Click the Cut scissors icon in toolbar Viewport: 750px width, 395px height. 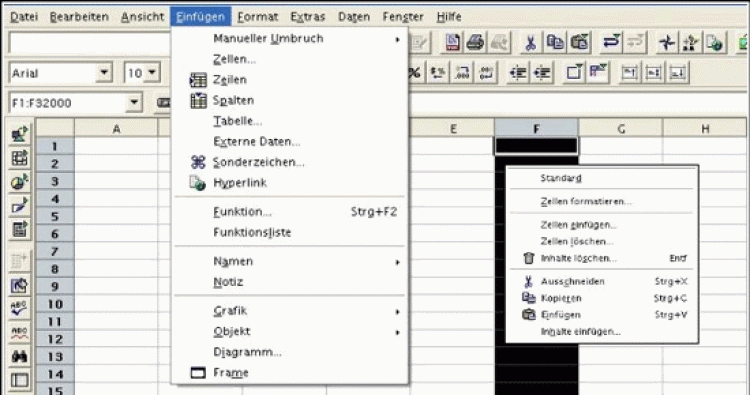click(x=530, y=43)
